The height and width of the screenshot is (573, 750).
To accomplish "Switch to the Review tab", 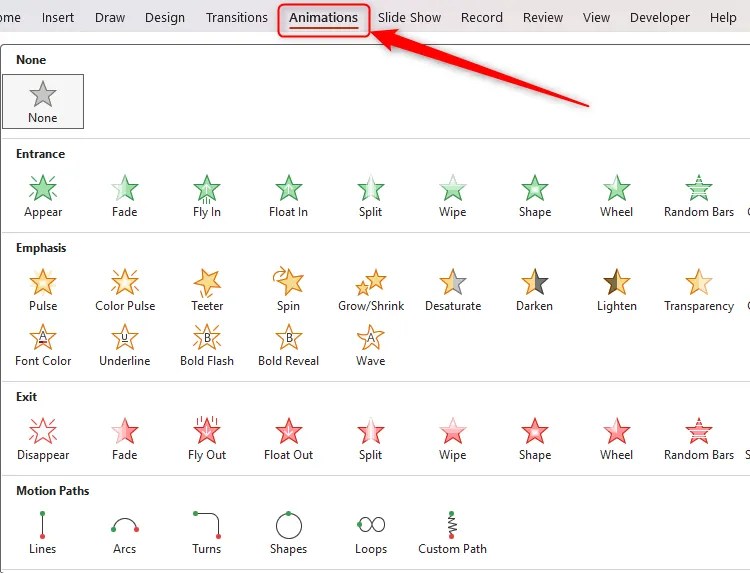I will [543, 18].
